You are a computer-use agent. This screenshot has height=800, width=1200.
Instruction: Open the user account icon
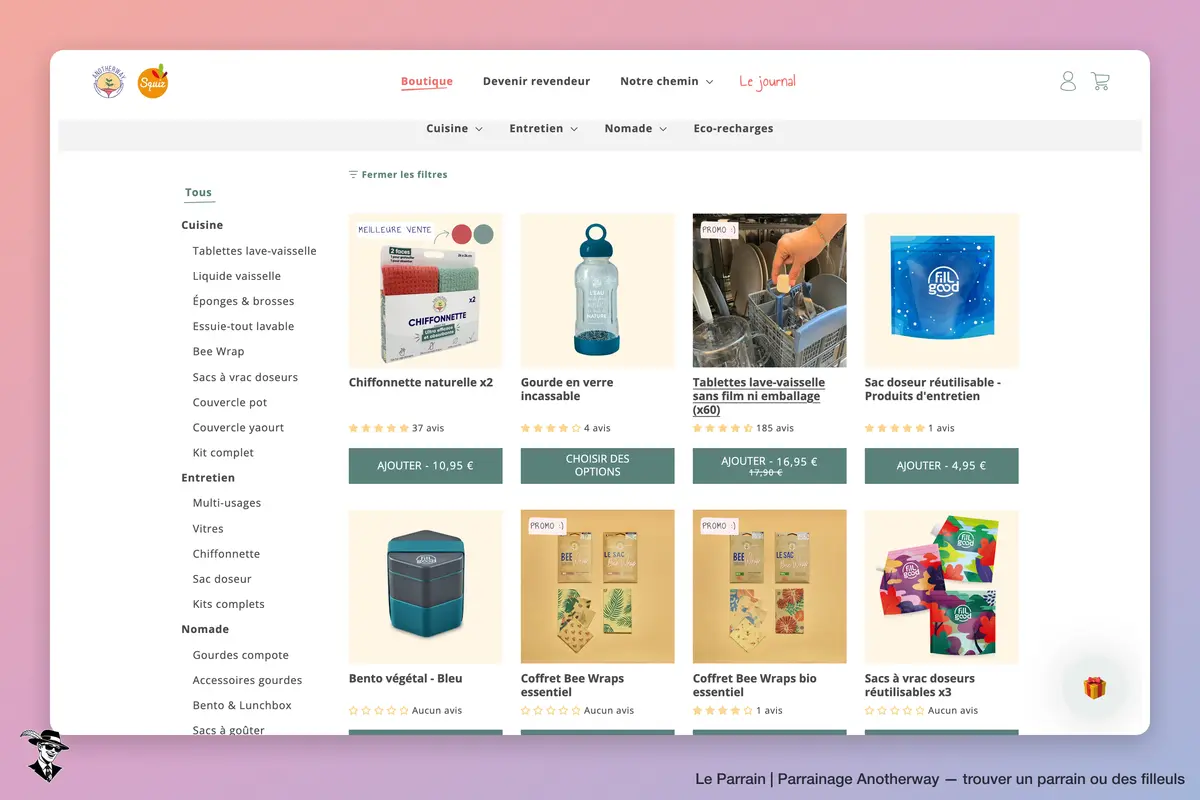coord(1068,81)
